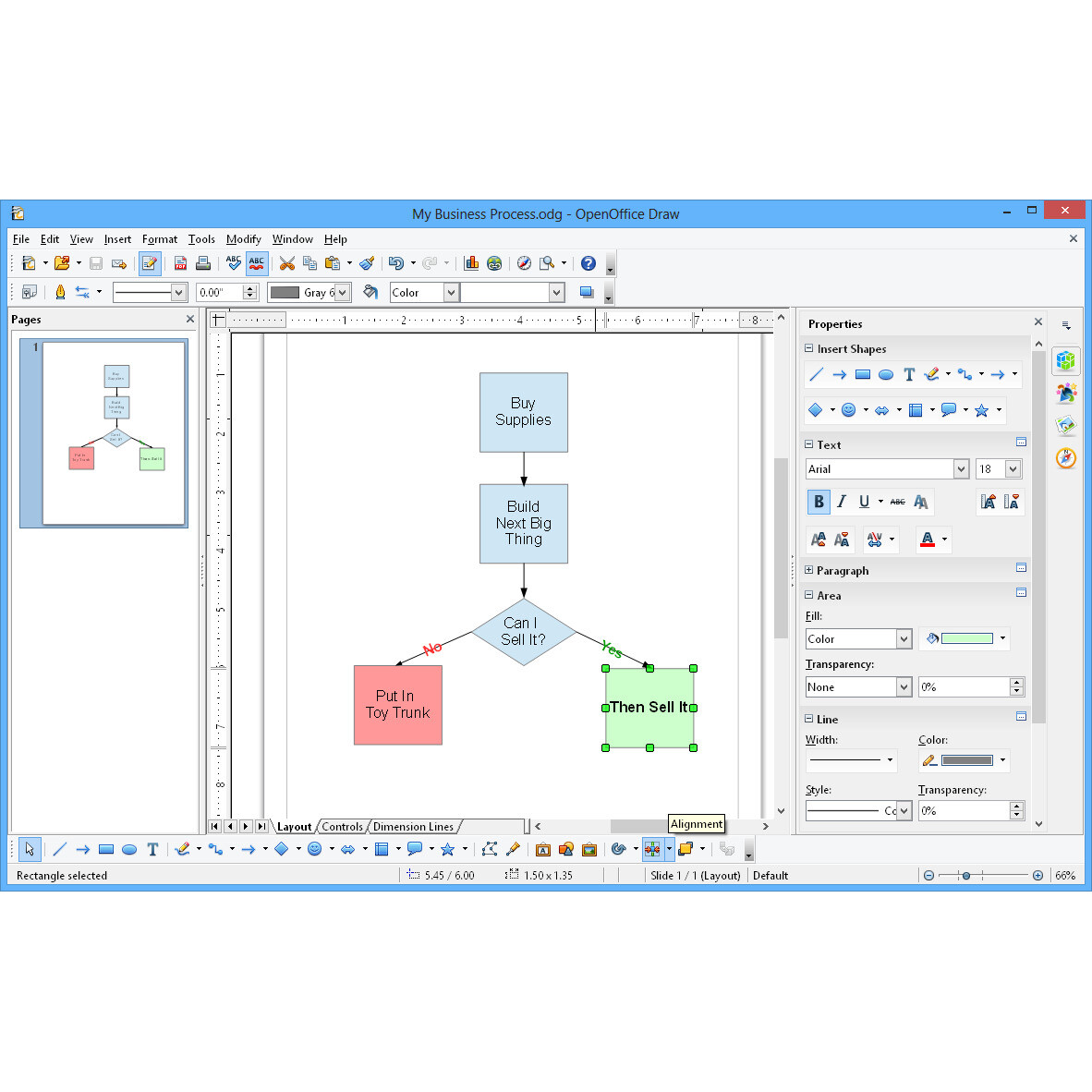Expand the Paragraph section

point(809,571)
